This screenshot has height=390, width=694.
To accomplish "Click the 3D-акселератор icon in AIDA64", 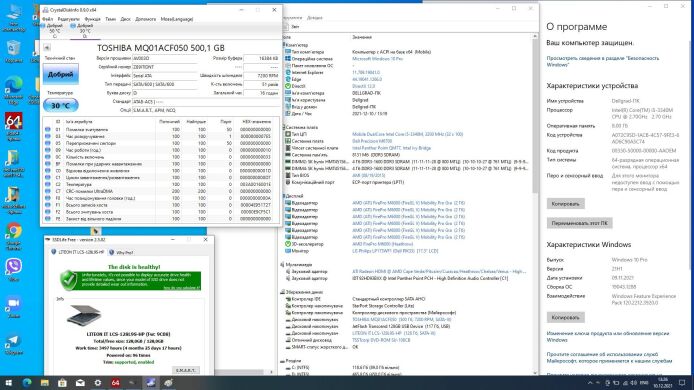I will 288,244.
